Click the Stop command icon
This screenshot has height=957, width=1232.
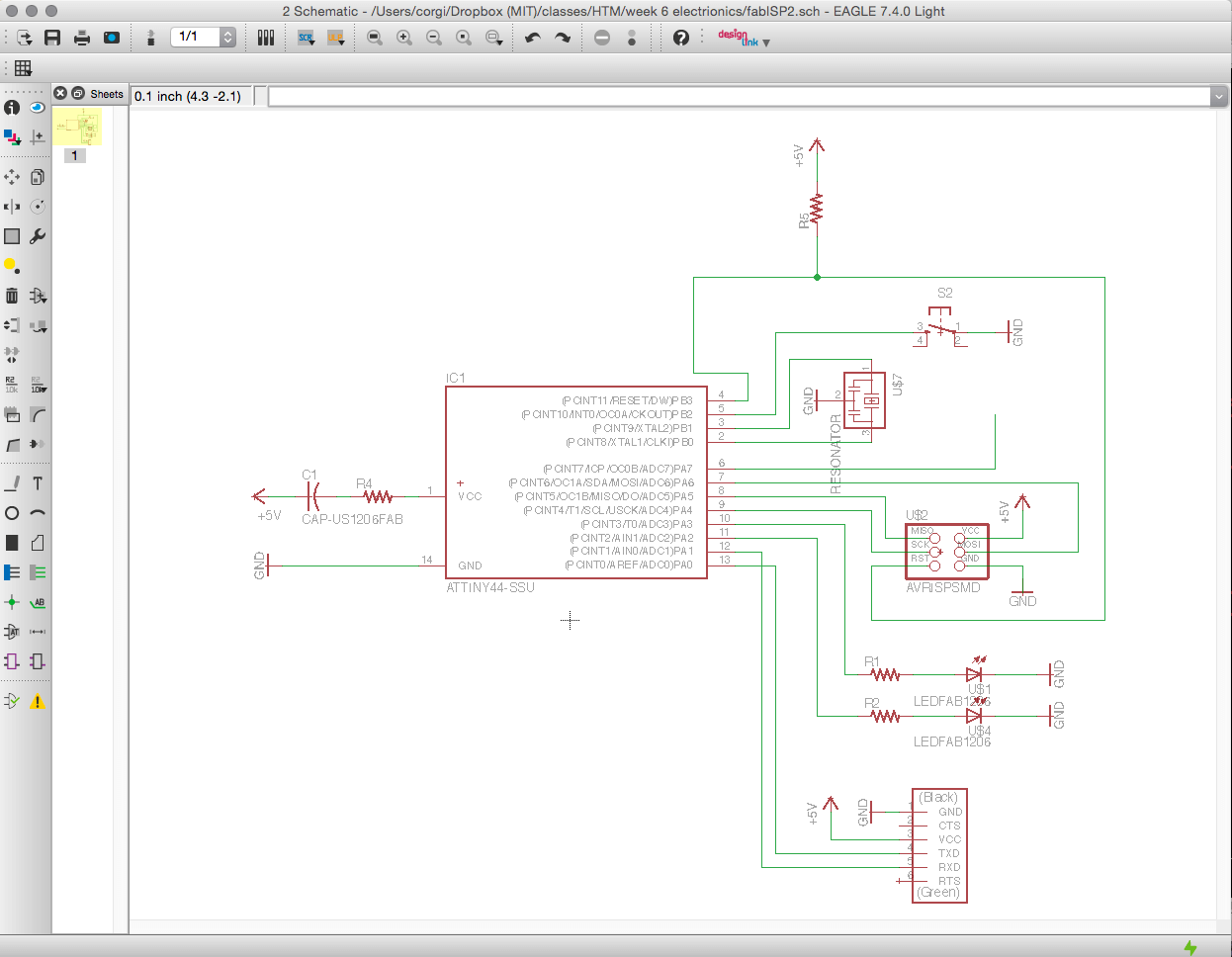(602, 38)
